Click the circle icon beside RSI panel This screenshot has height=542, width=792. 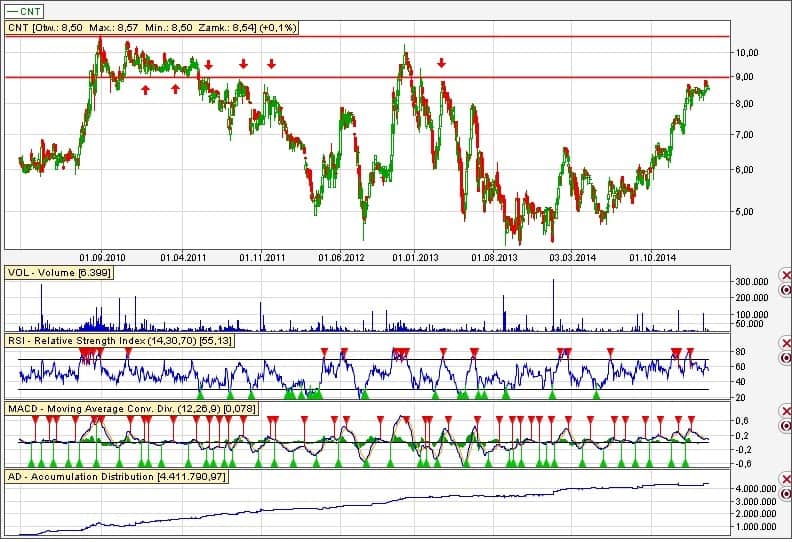(785, 357)
